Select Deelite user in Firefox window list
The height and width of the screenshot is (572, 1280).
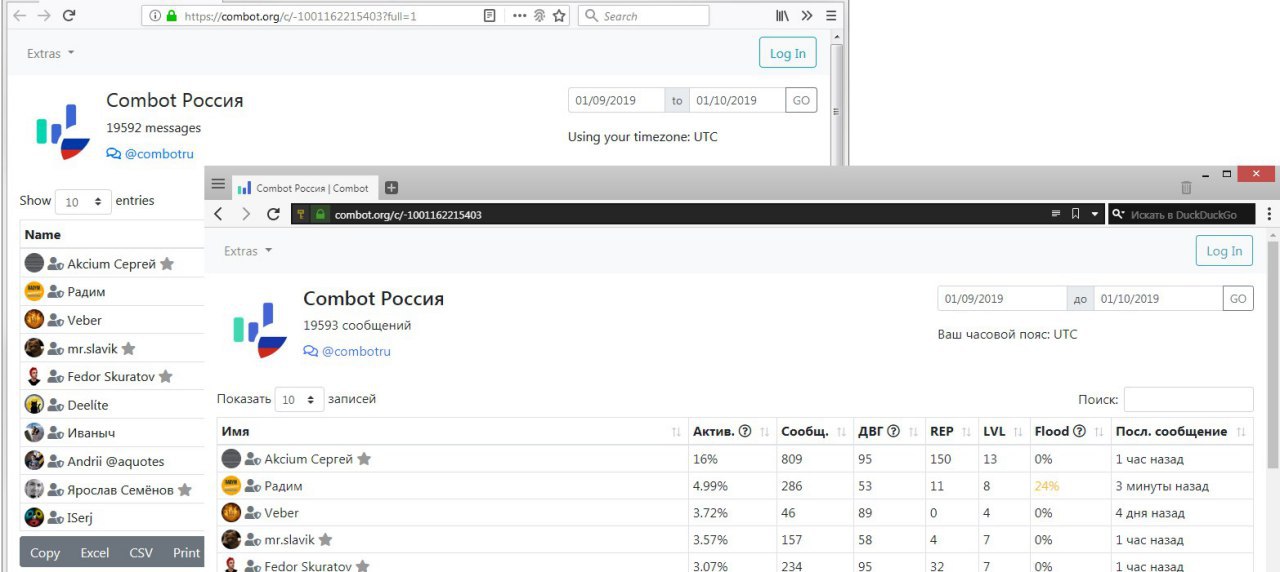click(88, 405)
